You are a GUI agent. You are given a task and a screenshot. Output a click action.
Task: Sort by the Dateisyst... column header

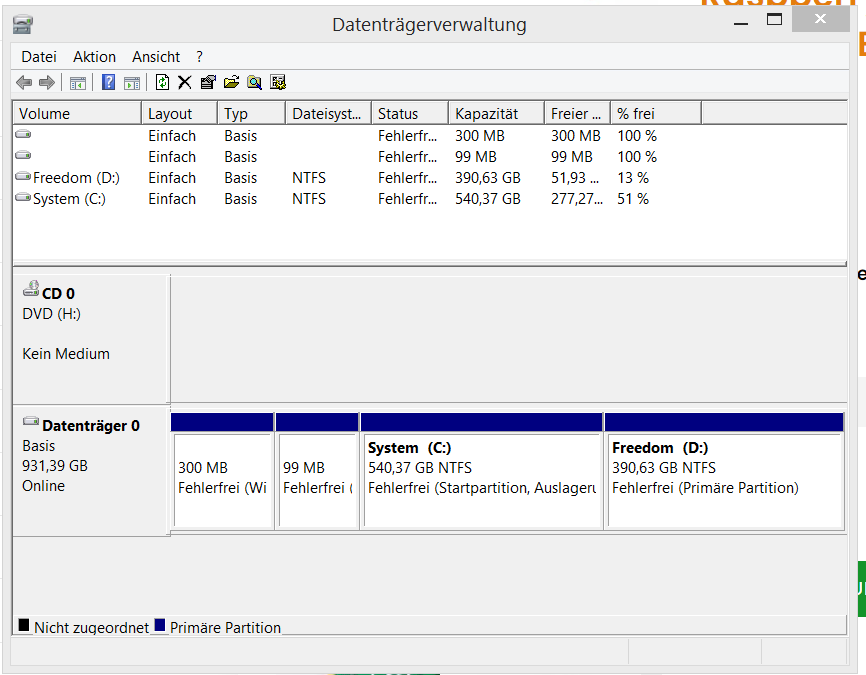pyautogui.click(x=328, y=113)
